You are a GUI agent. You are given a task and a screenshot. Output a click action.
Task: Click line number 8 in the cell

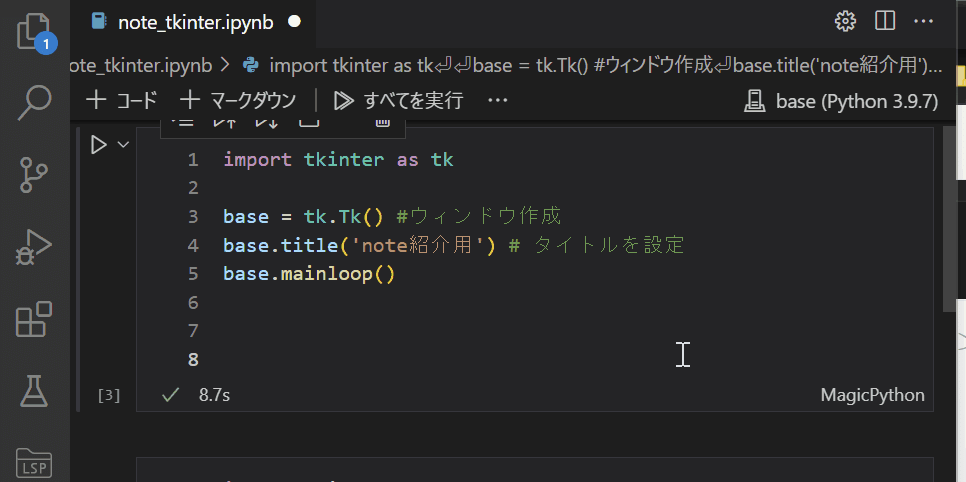[x=193, y=359]
